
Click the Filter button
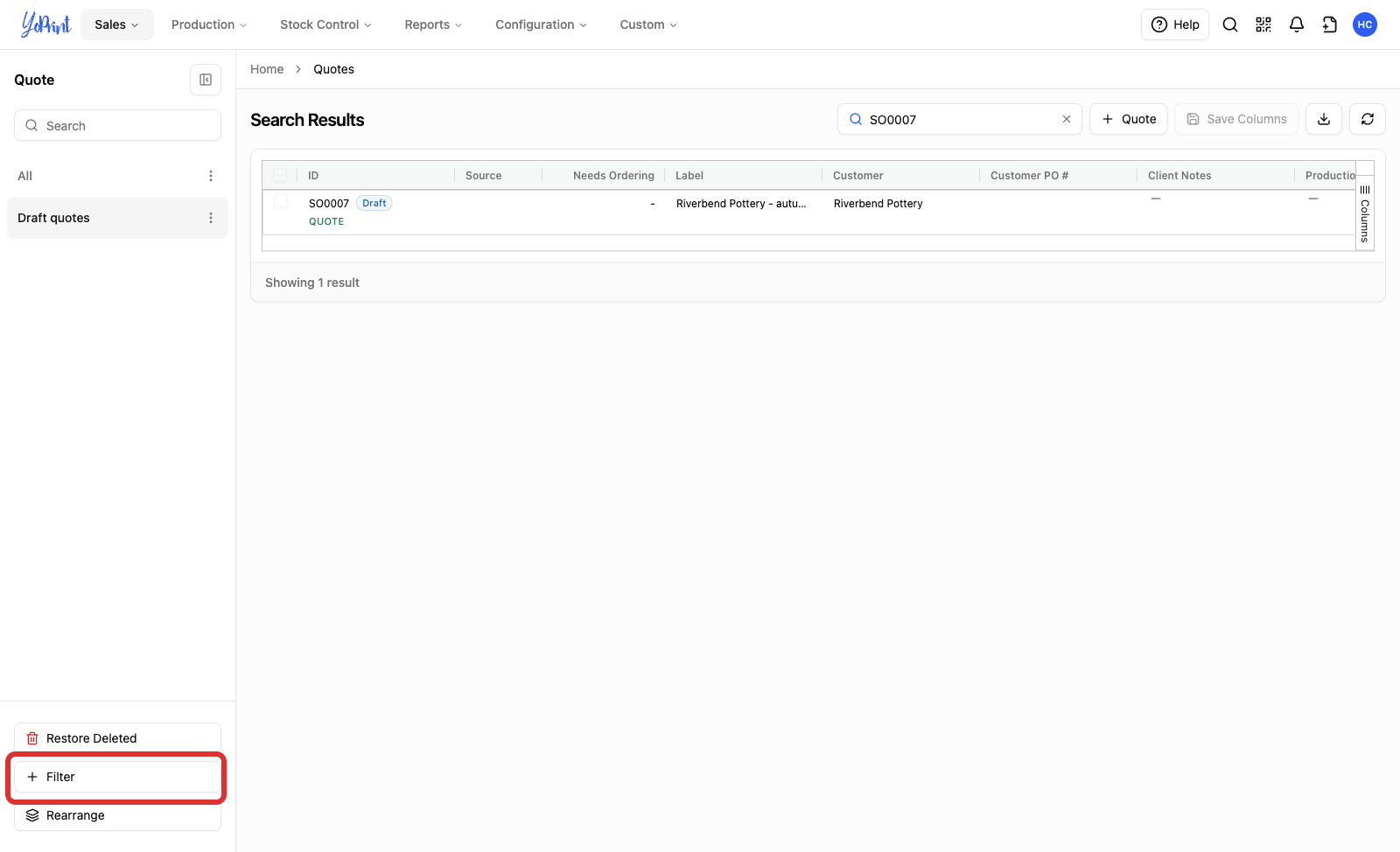(x=117, y=777)
